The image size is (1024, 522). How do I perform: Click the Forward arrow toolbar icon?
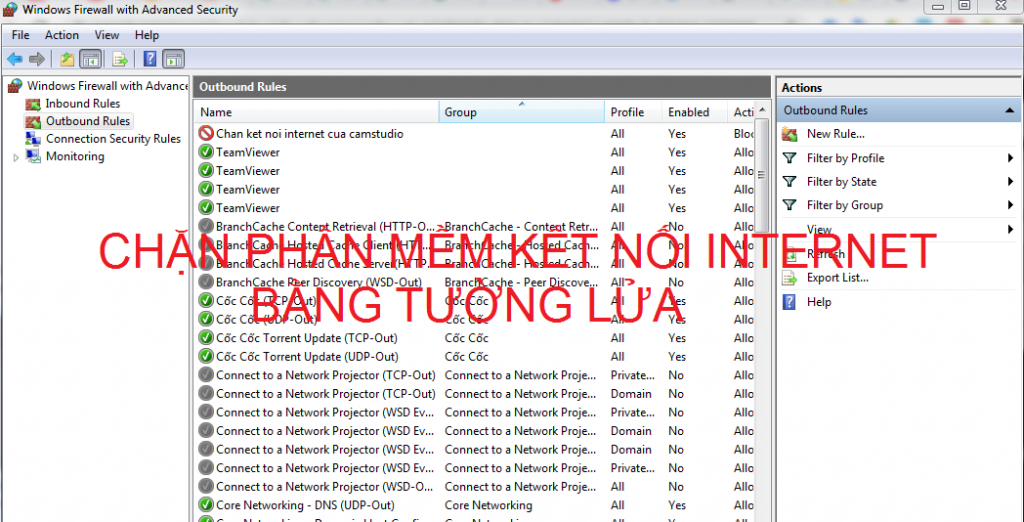click(x=37, y=59)
